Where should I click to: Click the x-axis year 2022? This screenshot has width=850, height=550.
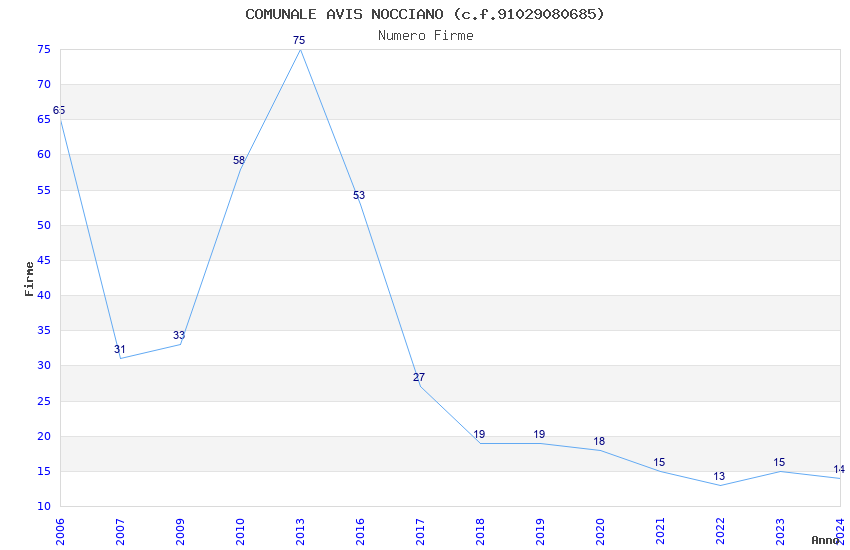(x=720, y=532)
